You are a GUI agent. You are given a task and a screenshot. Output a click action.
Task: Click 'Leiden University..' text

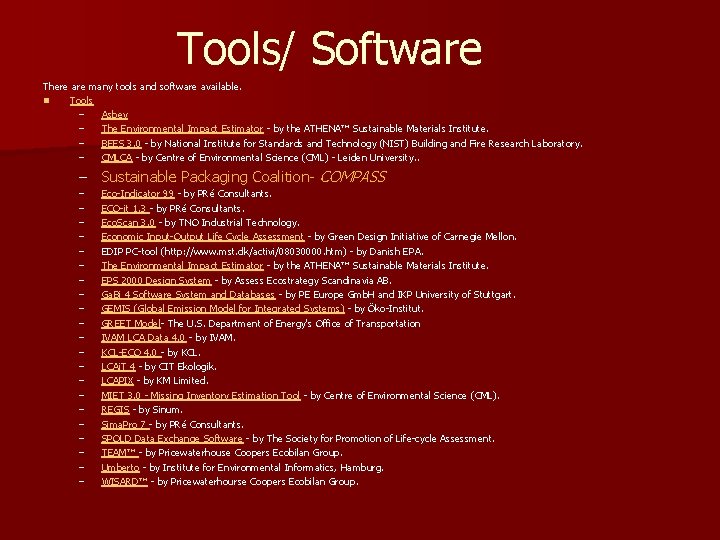[378, 158]
